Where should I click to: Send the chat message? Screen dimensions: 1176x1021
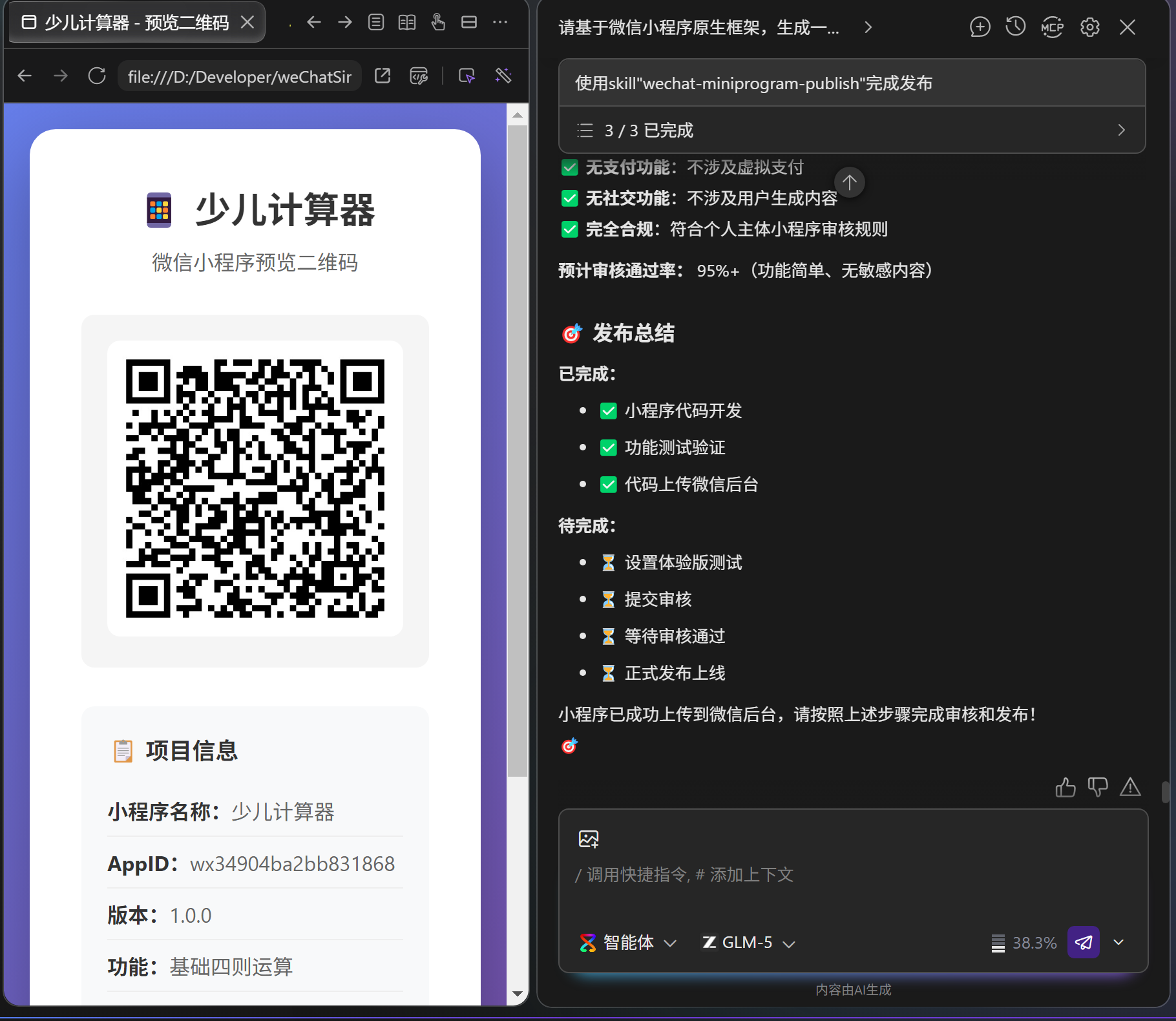click(1084, 942)
